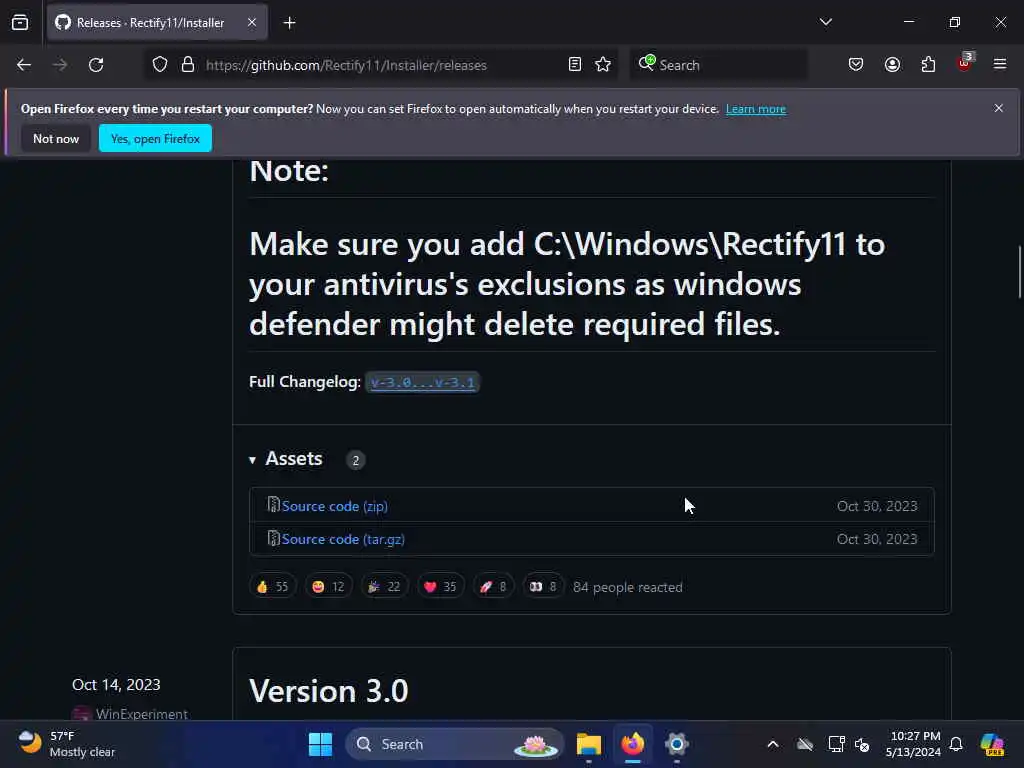Image resolution: width=1024 pixels, height=768 pixels.
Task: Click '84 people reacted' text
Action: pyautogui.click(x=628, y=587)
